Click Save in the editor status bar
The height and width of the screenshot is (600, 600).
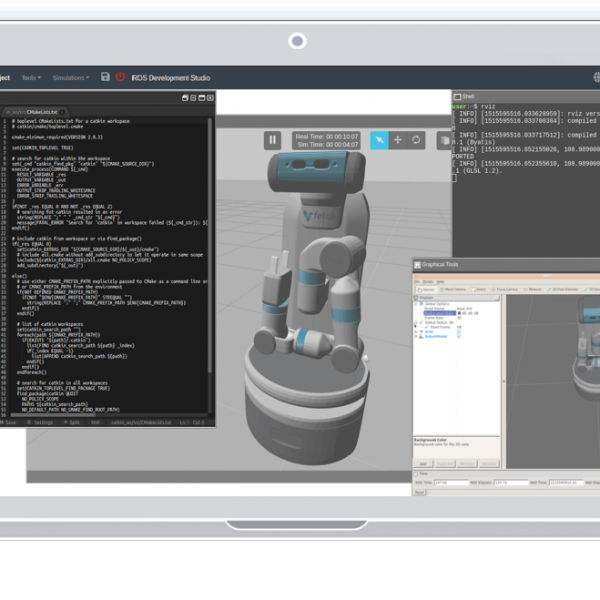click(x=8, y=422)
